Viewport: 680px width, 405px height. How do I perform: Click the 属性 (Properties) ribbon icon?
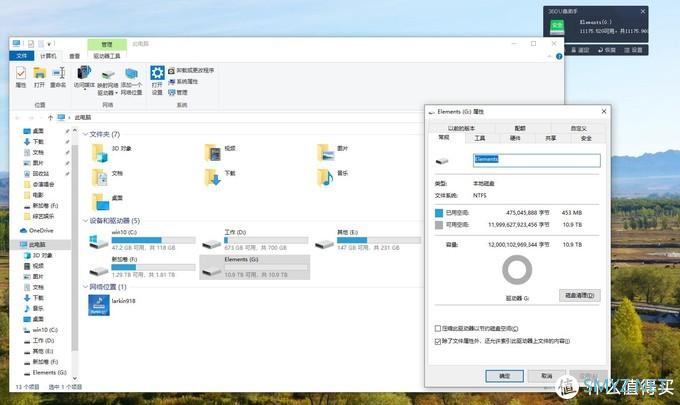coord(21,76)
